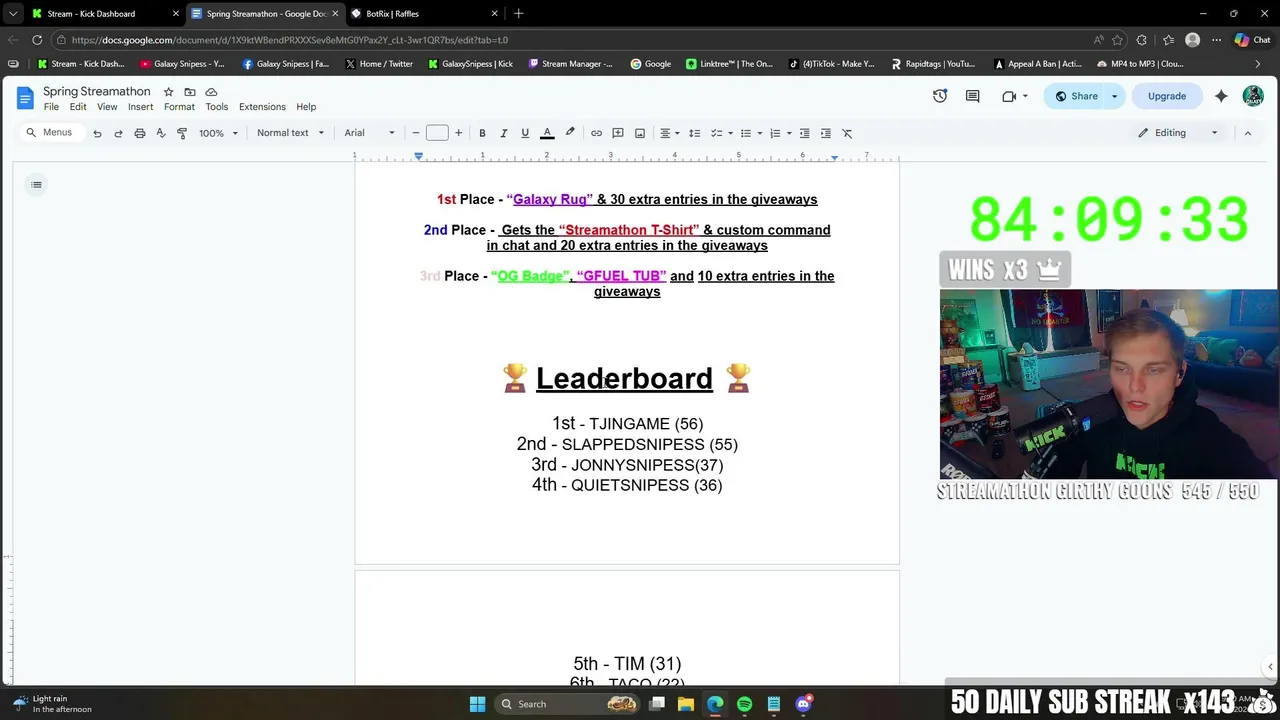This screenshot has width=1280, height=720.
Task: Open the Arial font dropdown
Action: pos(370,133)
